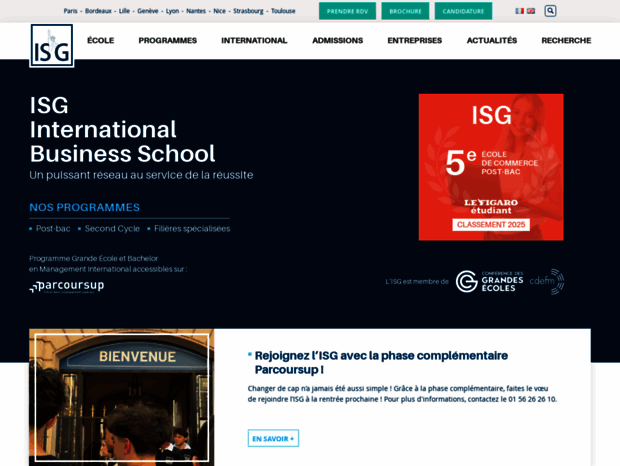Open the Post-bac programmes link
This screenshot has width=620, height=466.
tap(53, 228)
